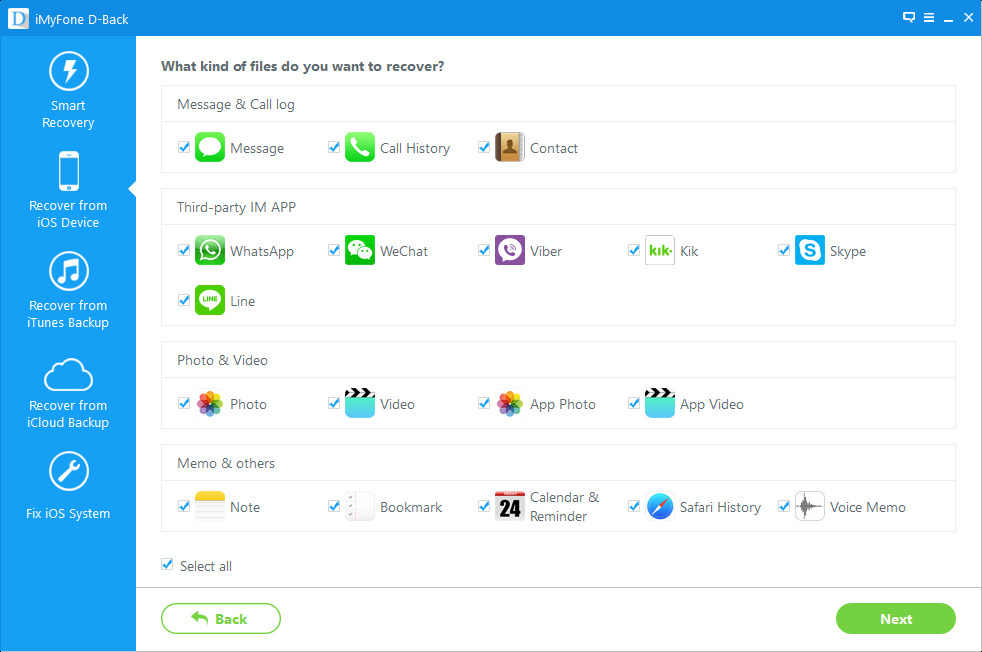This screenshot has height=652, width=982.
Task: Uncheck the Contact checkbox
Action: [483, 147]
